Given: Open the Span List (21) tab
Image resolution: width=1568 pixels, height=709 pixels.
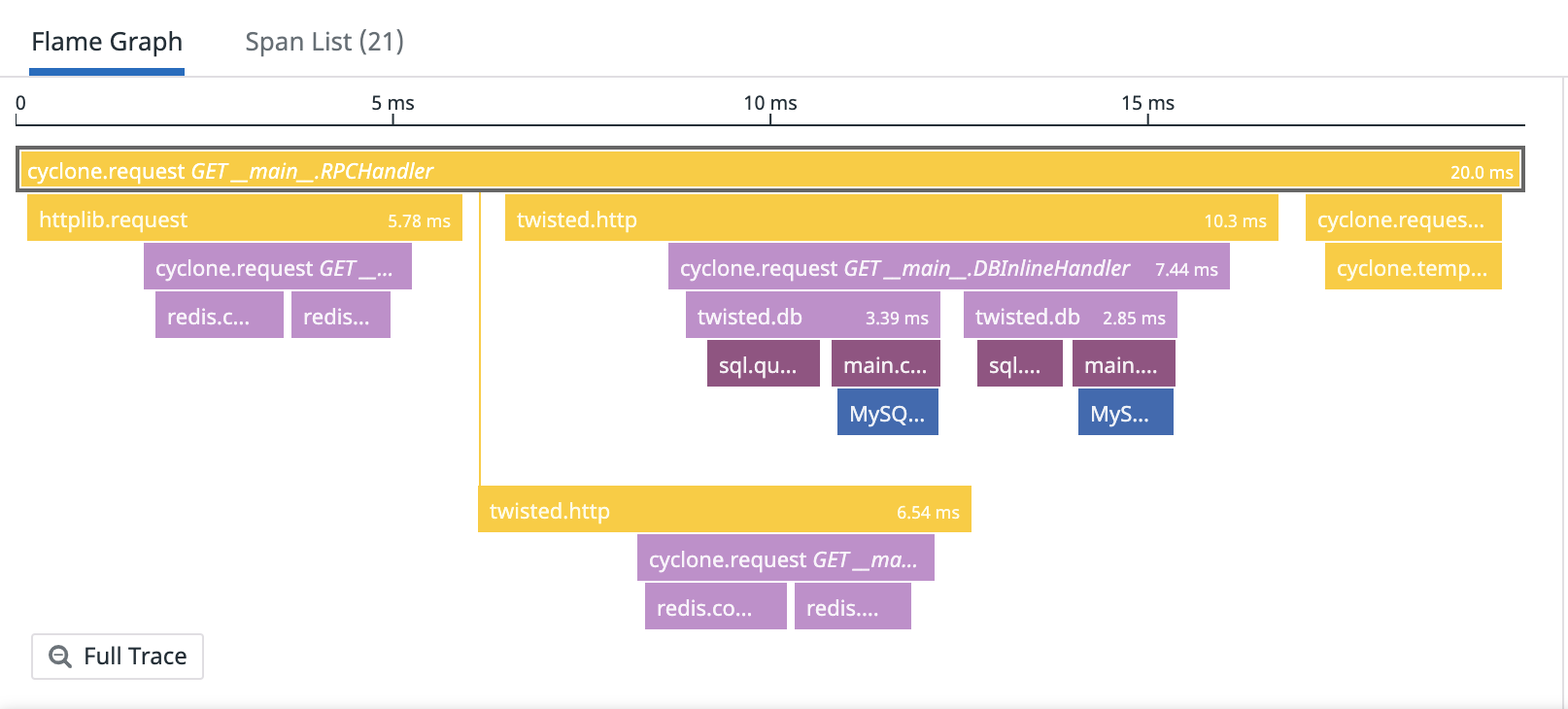Looking at the screenshot, I should [324, 42].
